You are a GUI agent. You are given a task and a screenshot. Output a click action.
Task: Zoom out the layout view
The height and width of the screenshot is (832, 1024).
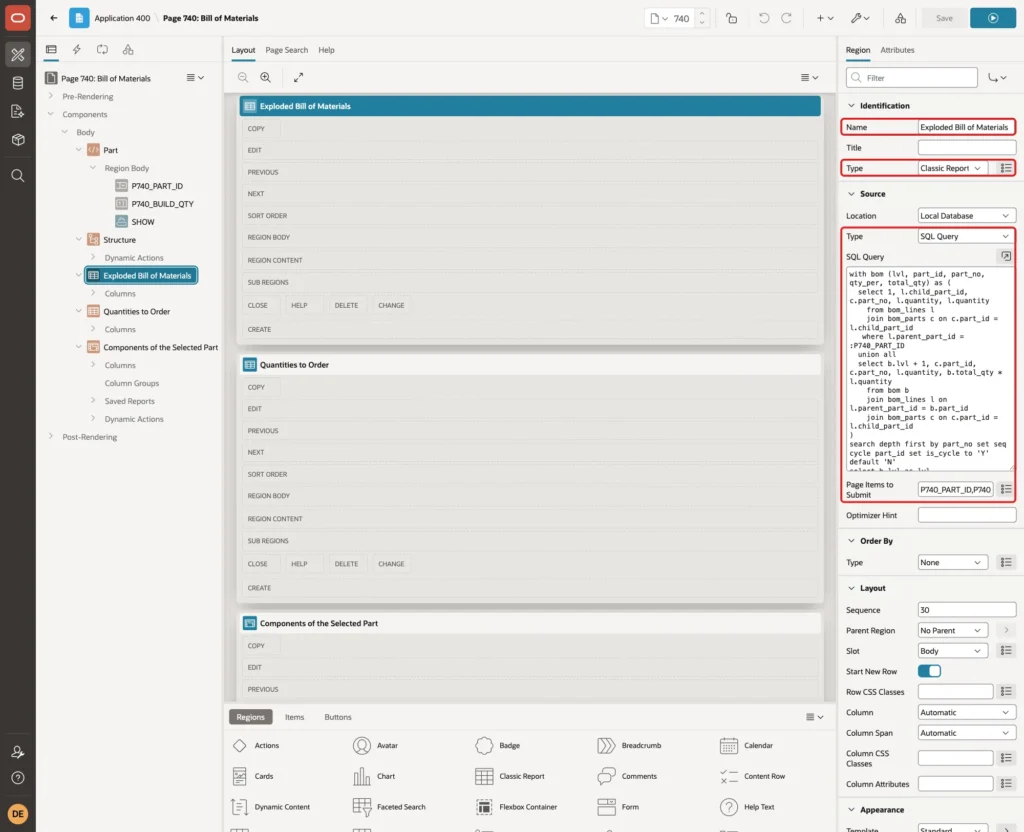[x=243, y=77]
